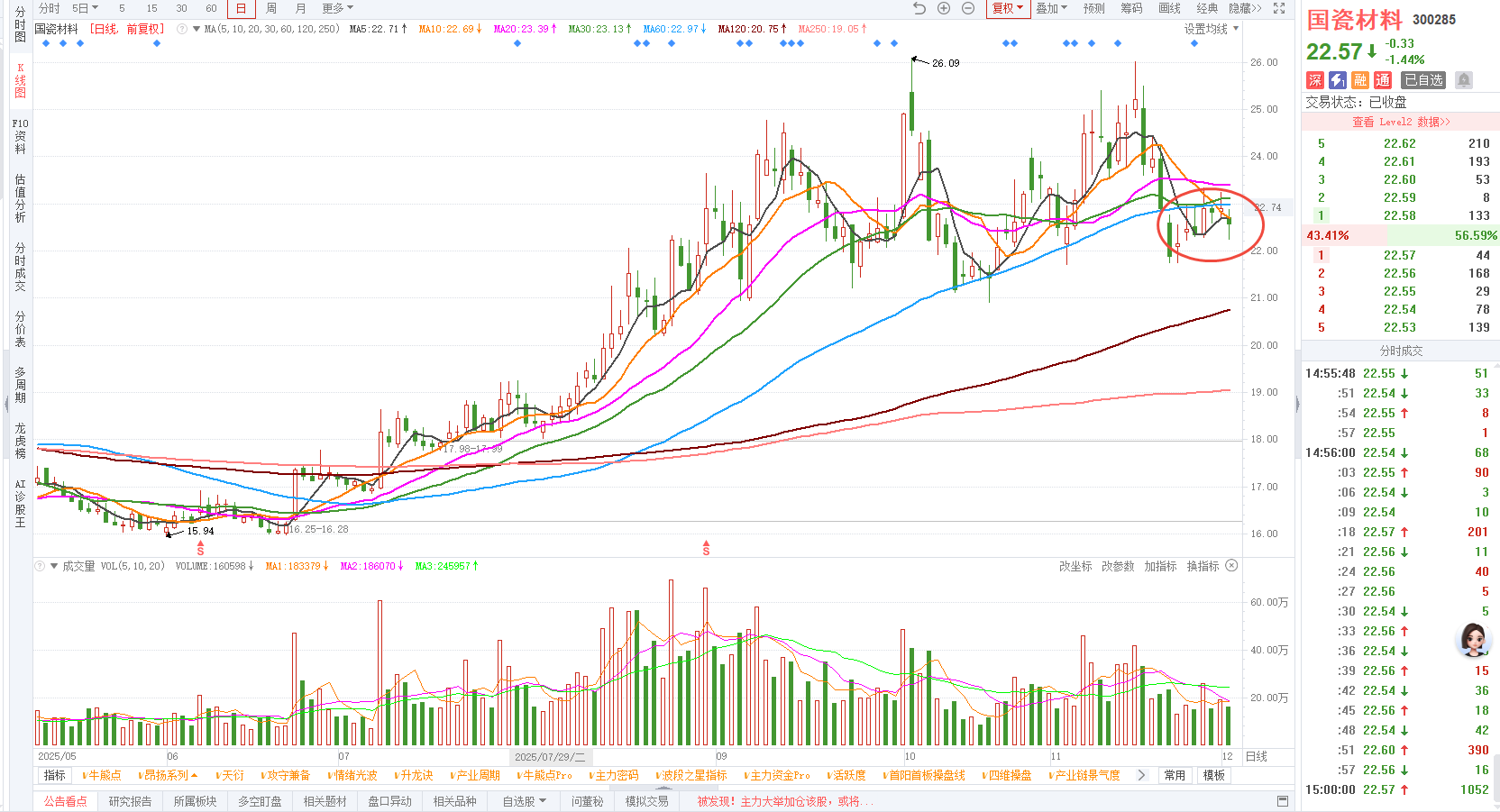Click the blue lightning badge icon
Viewport: 1500px width, 812px height.
(1338, 80)
